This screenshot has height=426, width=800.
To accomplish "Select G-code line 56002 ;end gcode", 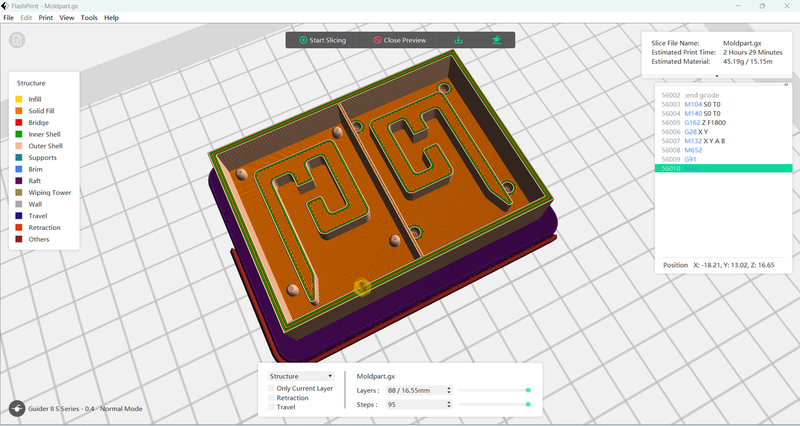I will pyautogui.click(x=723, y=95).
